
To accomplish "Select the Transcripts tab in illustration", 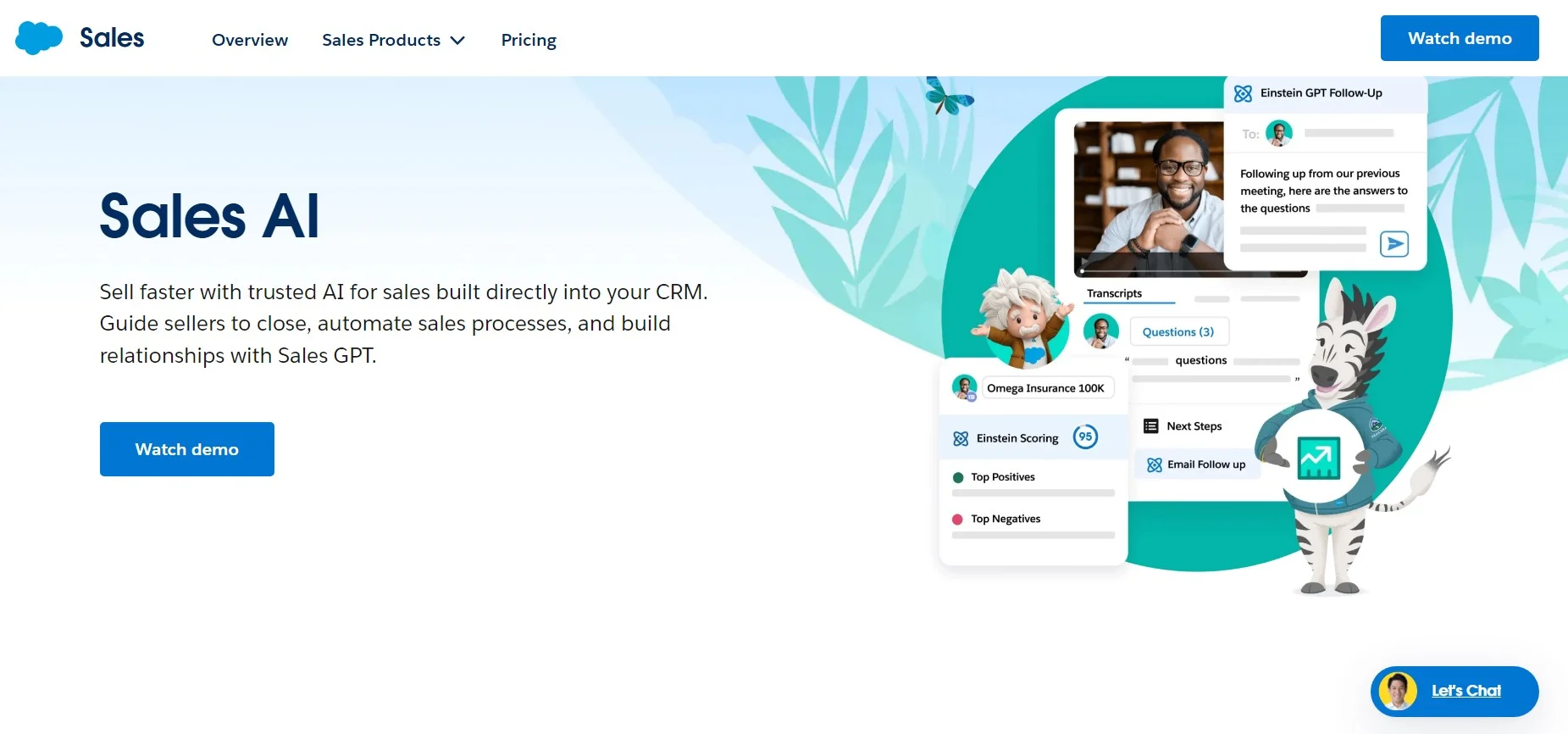I will coord(1114,293).
